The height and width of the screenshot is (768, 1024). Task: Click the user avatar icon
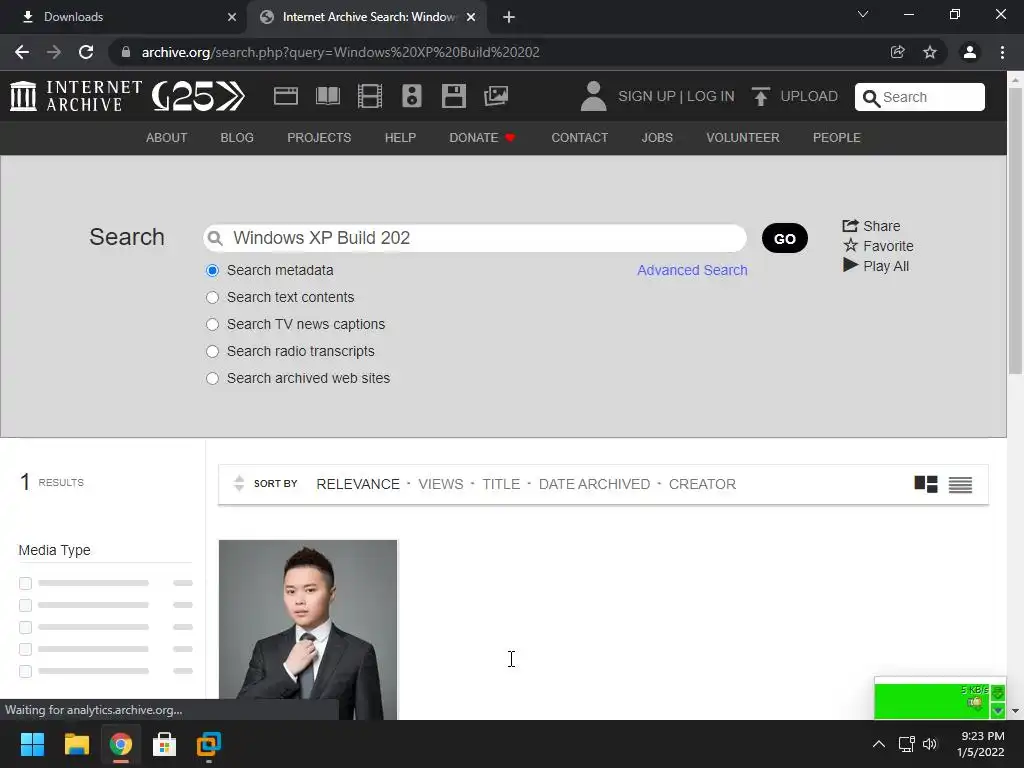pyautogui.click(x=593, y=96)
